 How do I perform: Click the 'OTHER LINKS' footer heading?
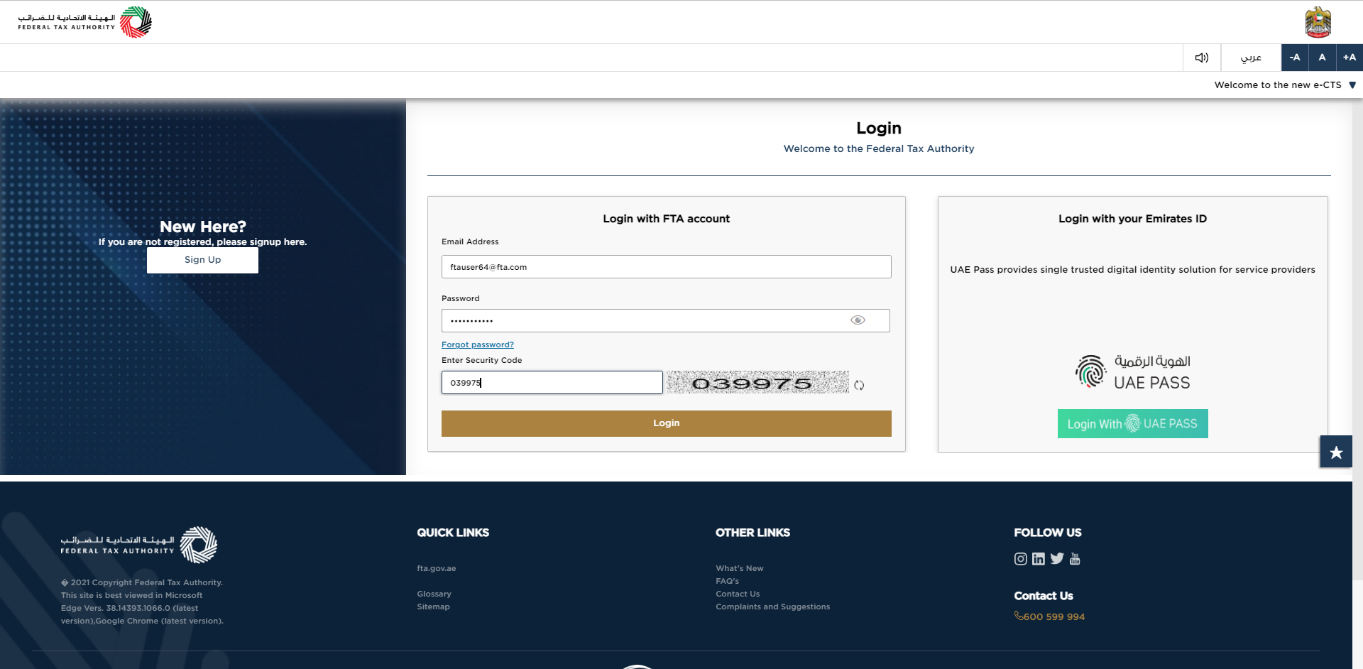point(753,533)
